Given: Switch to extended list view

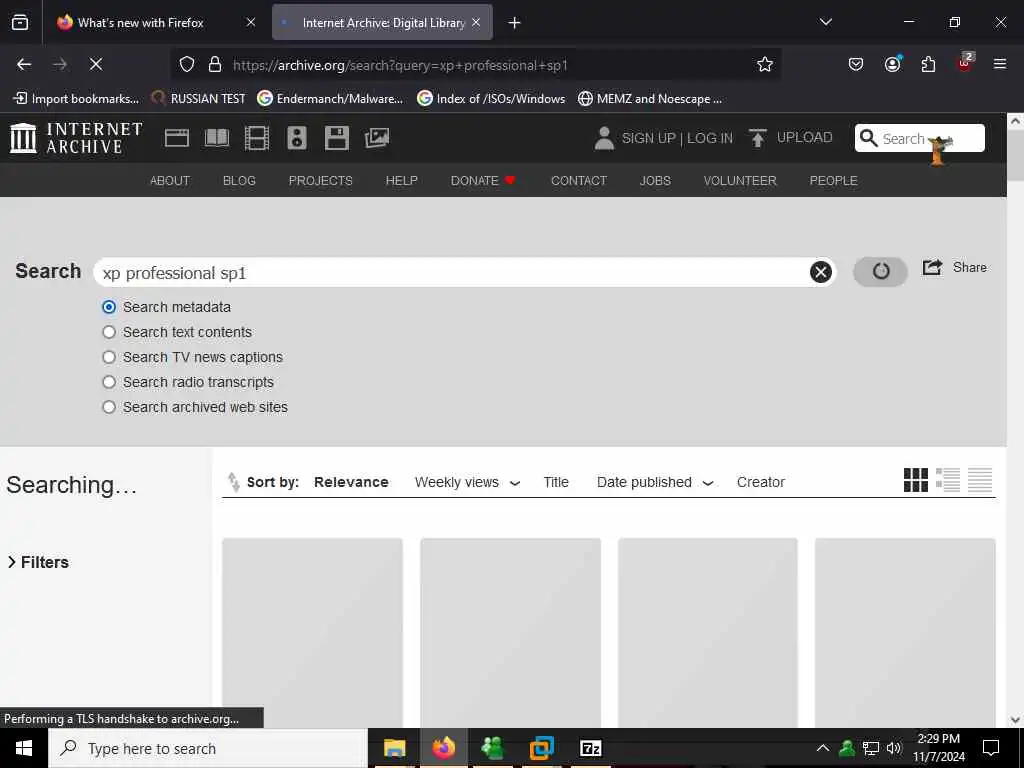Looking at the screenshot, I should pyautogui.click(x=948, y=480).
